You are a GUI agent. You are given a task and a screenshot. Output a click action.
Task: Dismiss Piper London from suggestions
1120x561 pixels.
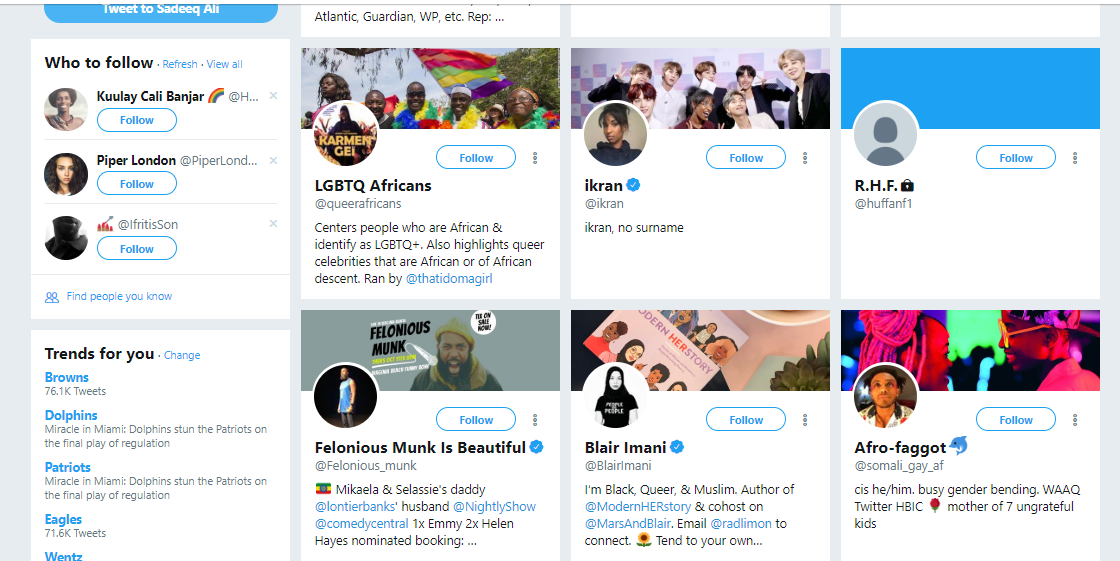click(x=274, y=160)
